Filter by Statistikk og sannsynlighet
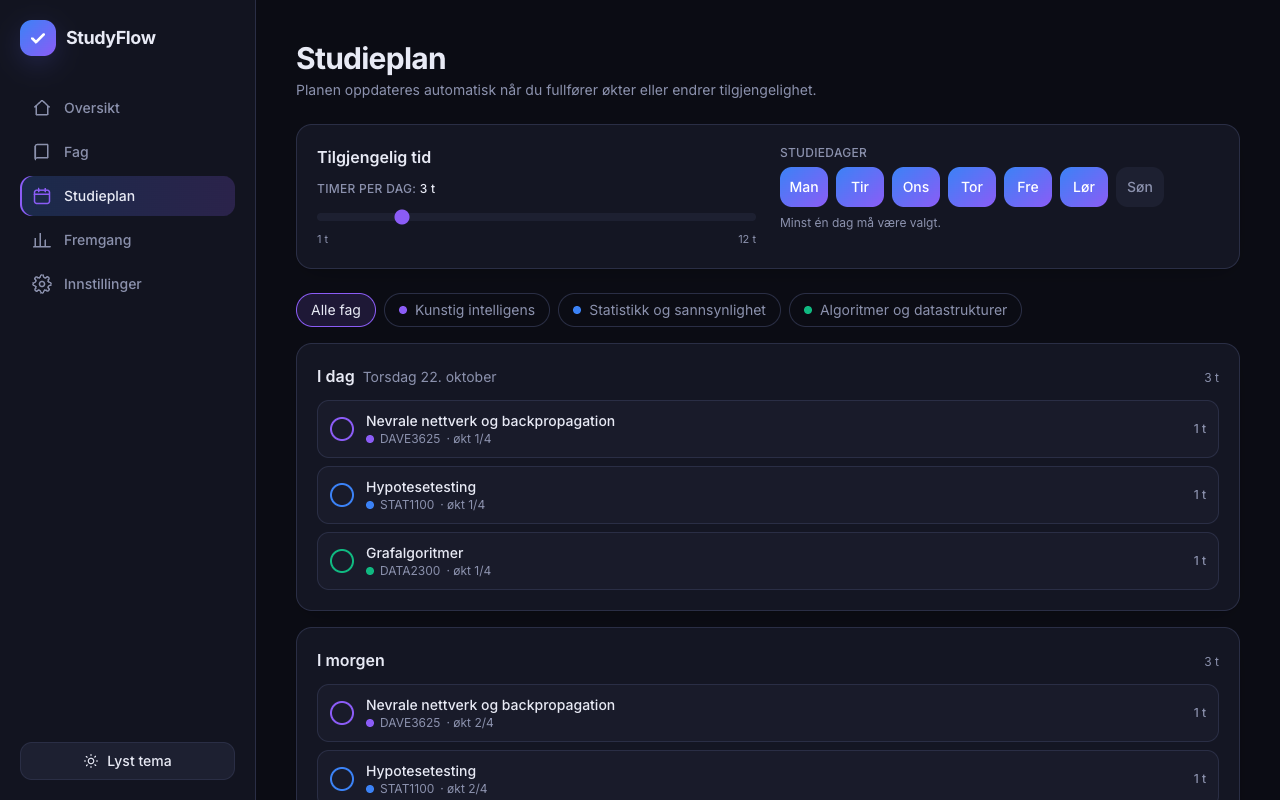Screen dimensions: 1280x800 click(669, 310)
